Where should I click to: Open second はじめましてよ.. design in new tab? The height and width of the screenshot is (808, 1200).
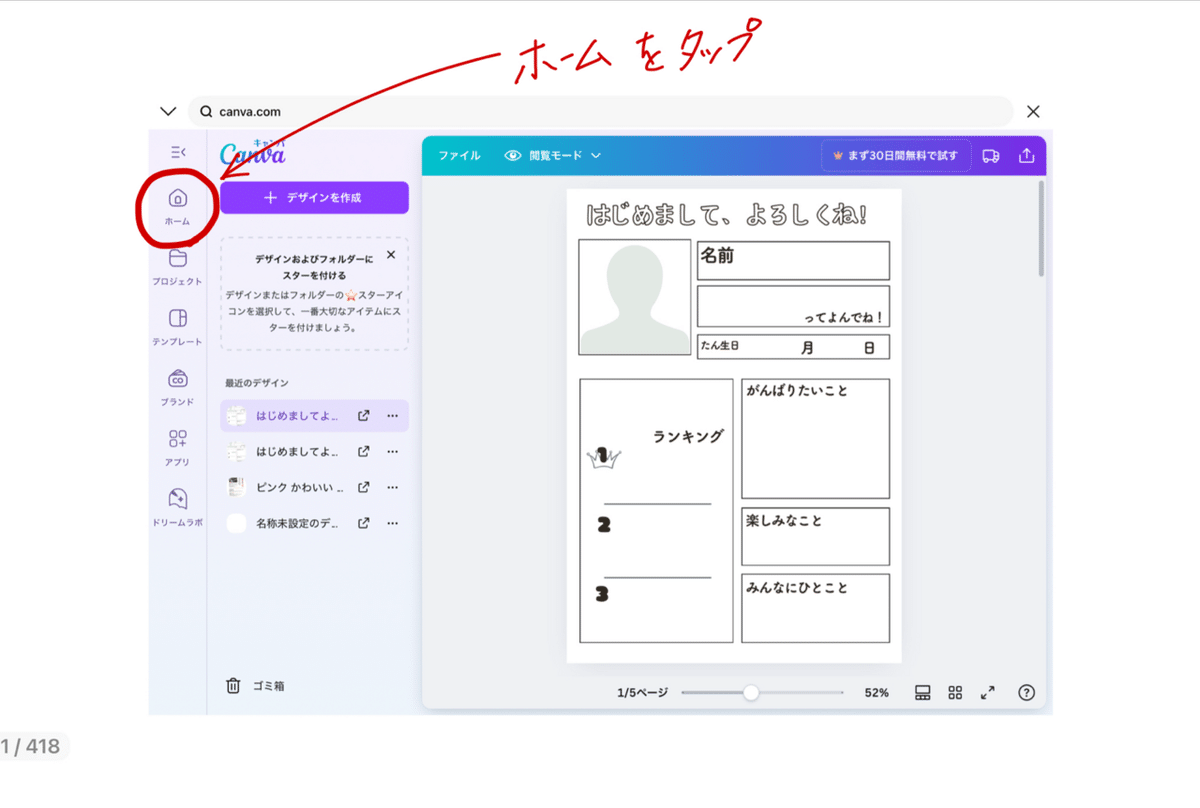364,451
